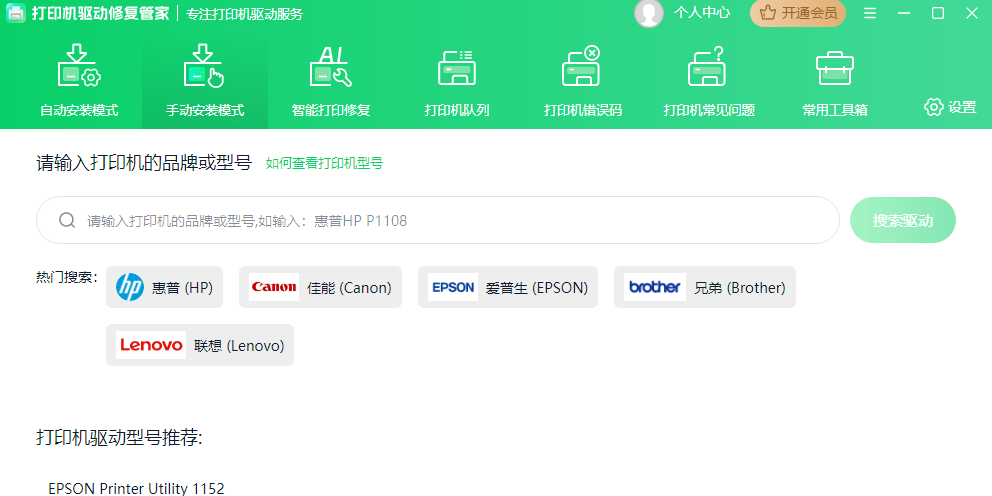Open the hamburger menu in title bar

[x=870, y=13]
